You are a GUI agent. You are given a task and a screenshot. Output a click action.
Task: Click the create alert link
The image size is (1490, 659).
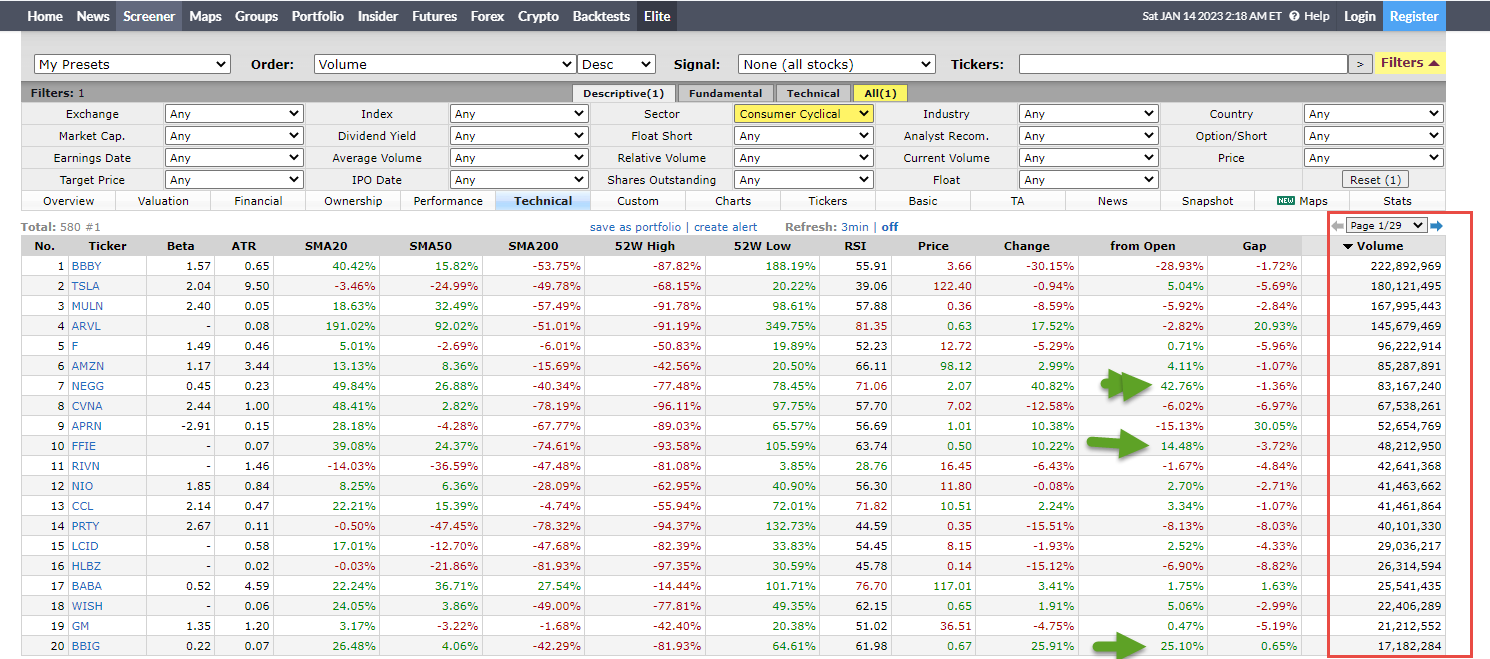coord(725,227)
